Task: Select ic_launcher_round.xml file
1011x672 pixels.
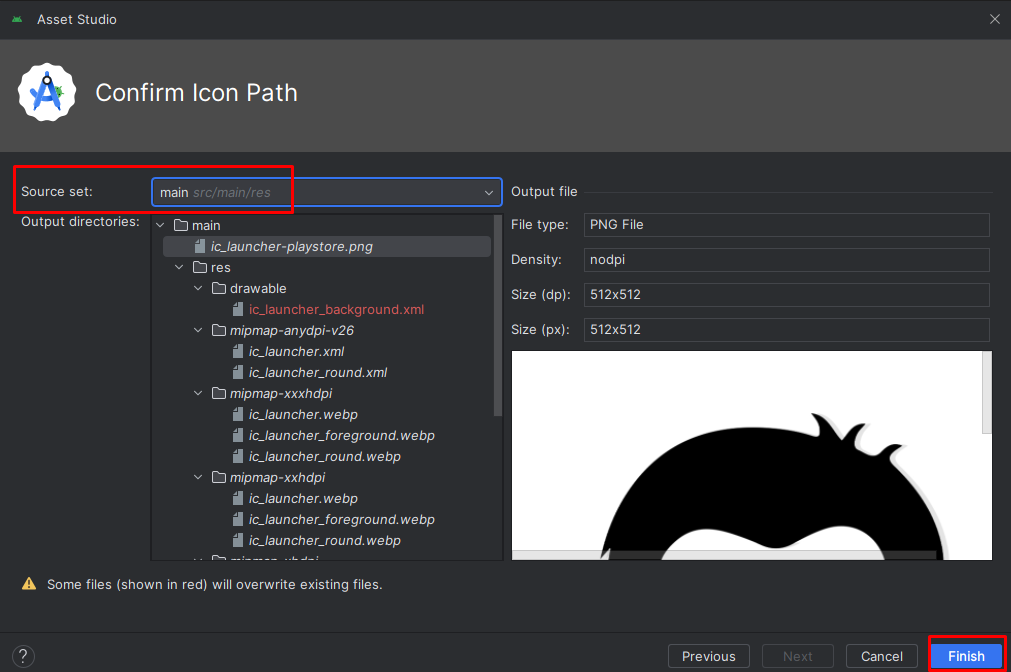Action: pos(318,372)
